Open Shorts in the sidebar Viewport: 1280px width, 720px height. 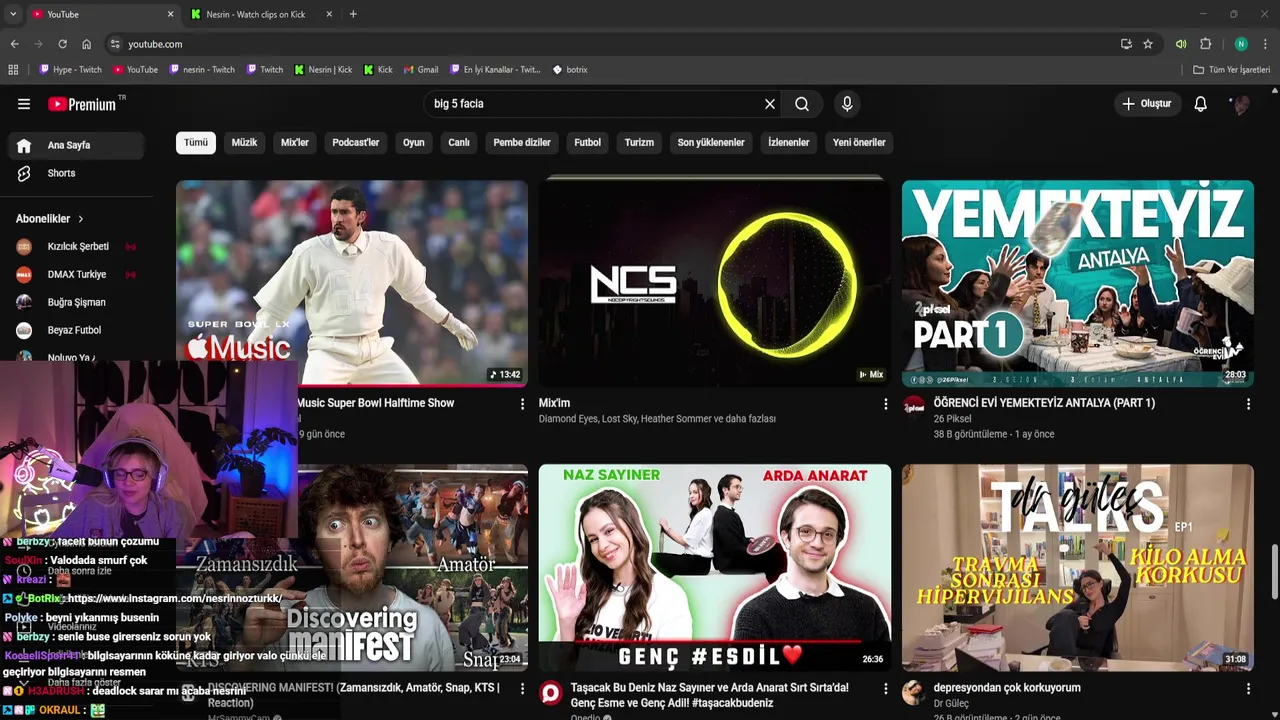pos(77,173)
